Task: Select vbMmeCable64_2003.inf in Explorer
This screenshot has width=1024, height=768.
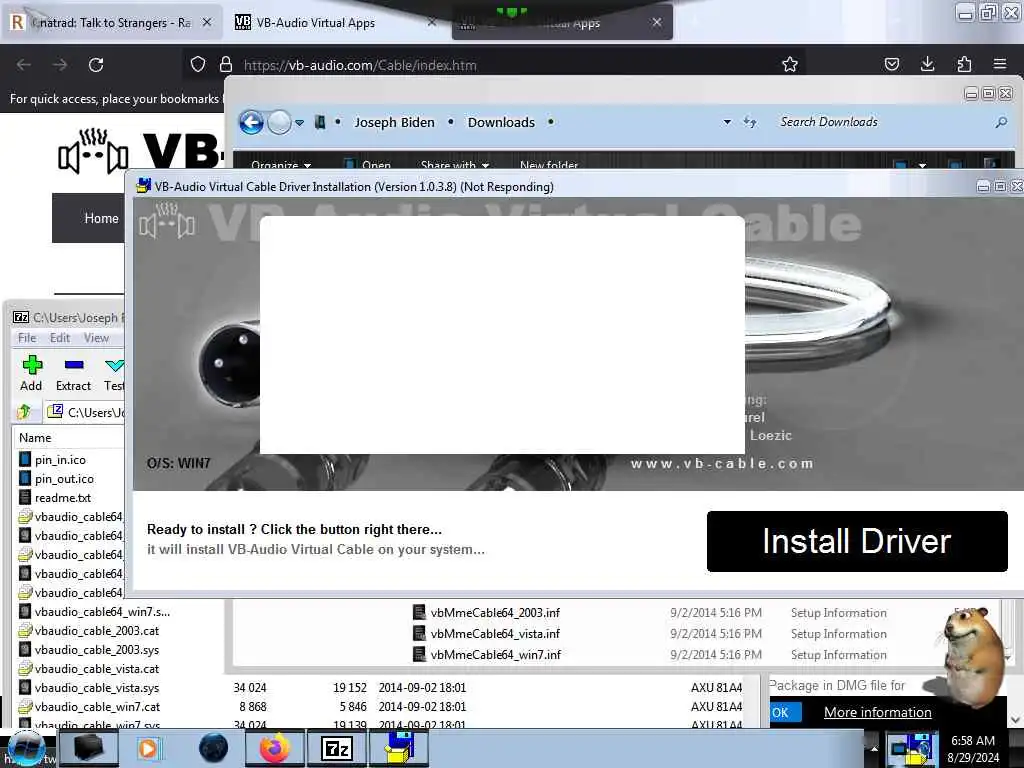Action: (495, 613)
